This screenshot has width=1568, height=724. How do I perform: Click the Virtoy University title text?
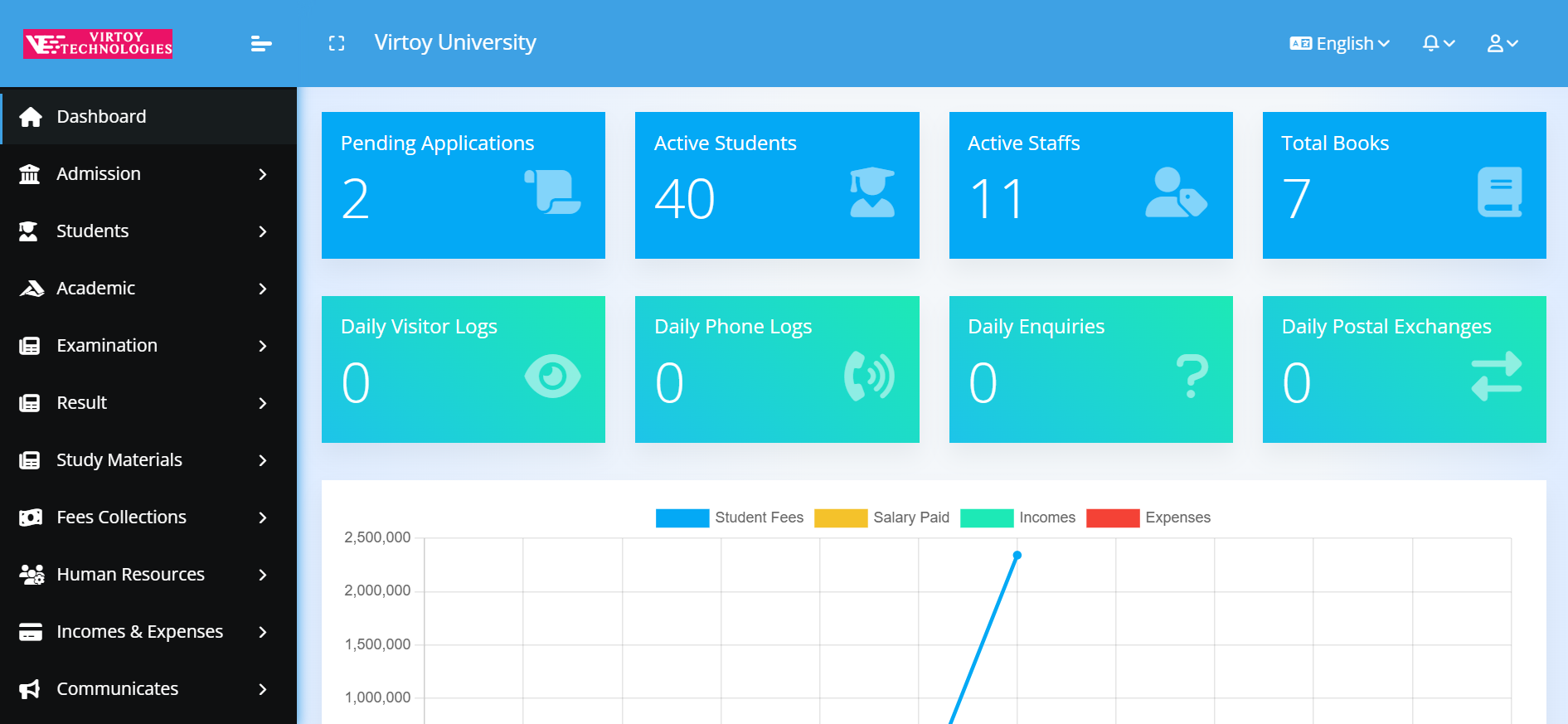[x=455, y=43]
